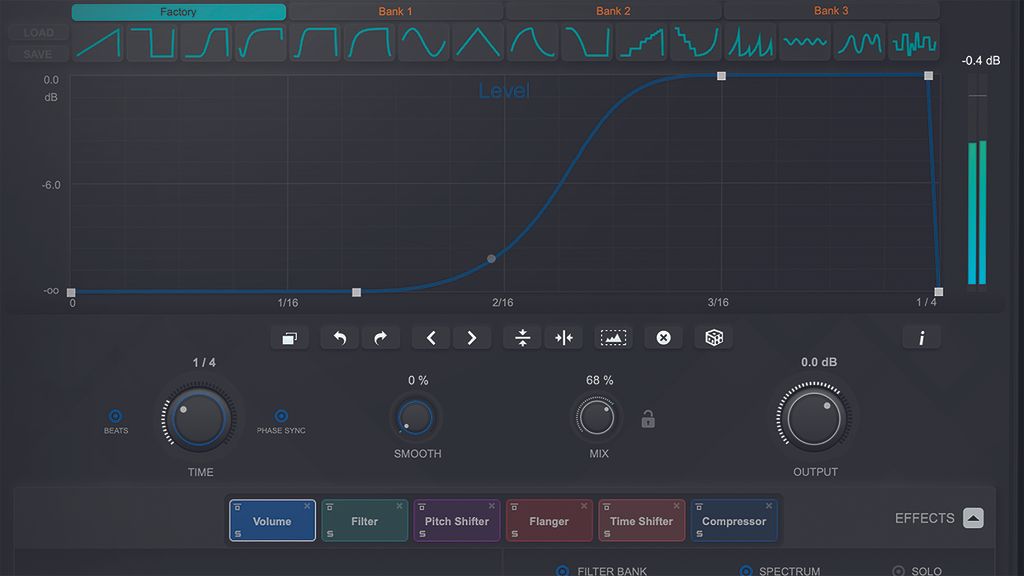Viewport: 1024px width, 576px height.
Task: Undo the last curve edit
Action: pyautogui.click(x=339, y=337)
